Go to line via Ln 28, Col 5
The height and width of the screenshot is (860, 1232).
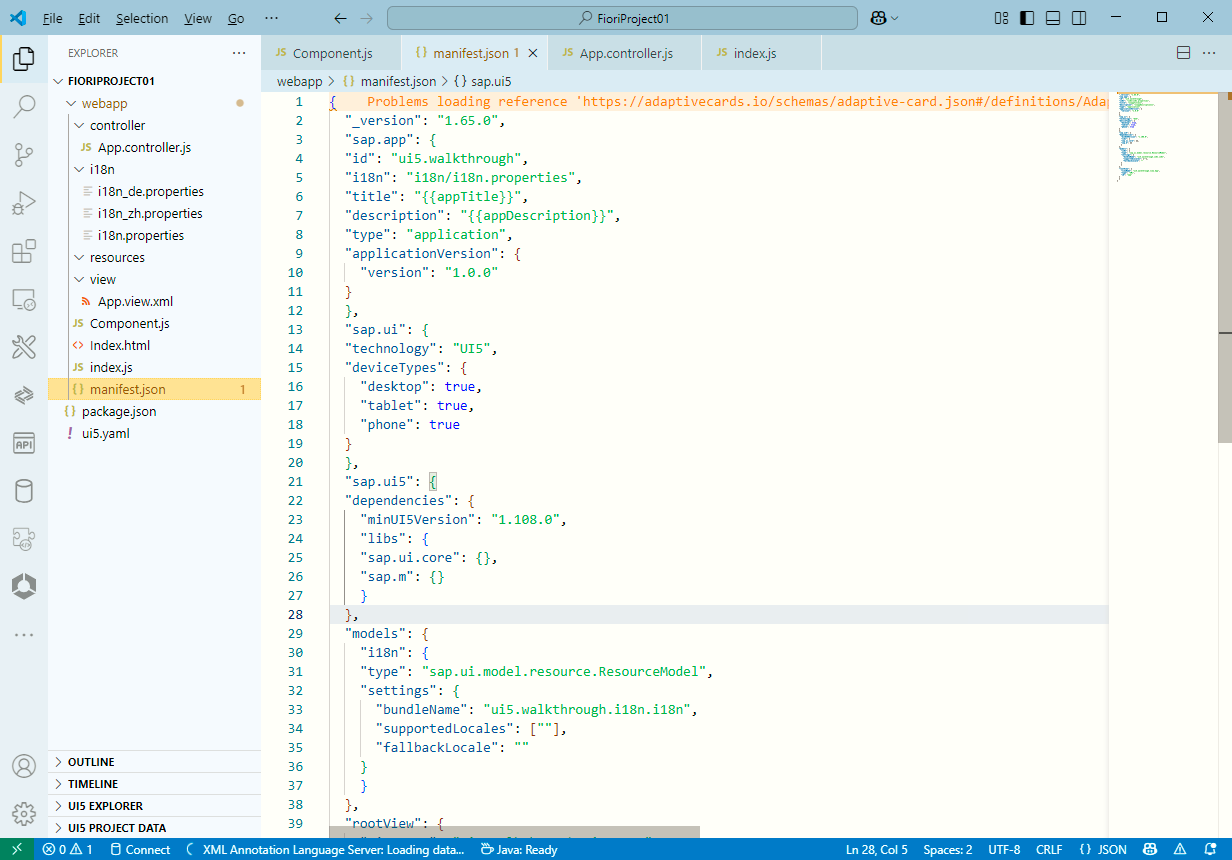877,849
